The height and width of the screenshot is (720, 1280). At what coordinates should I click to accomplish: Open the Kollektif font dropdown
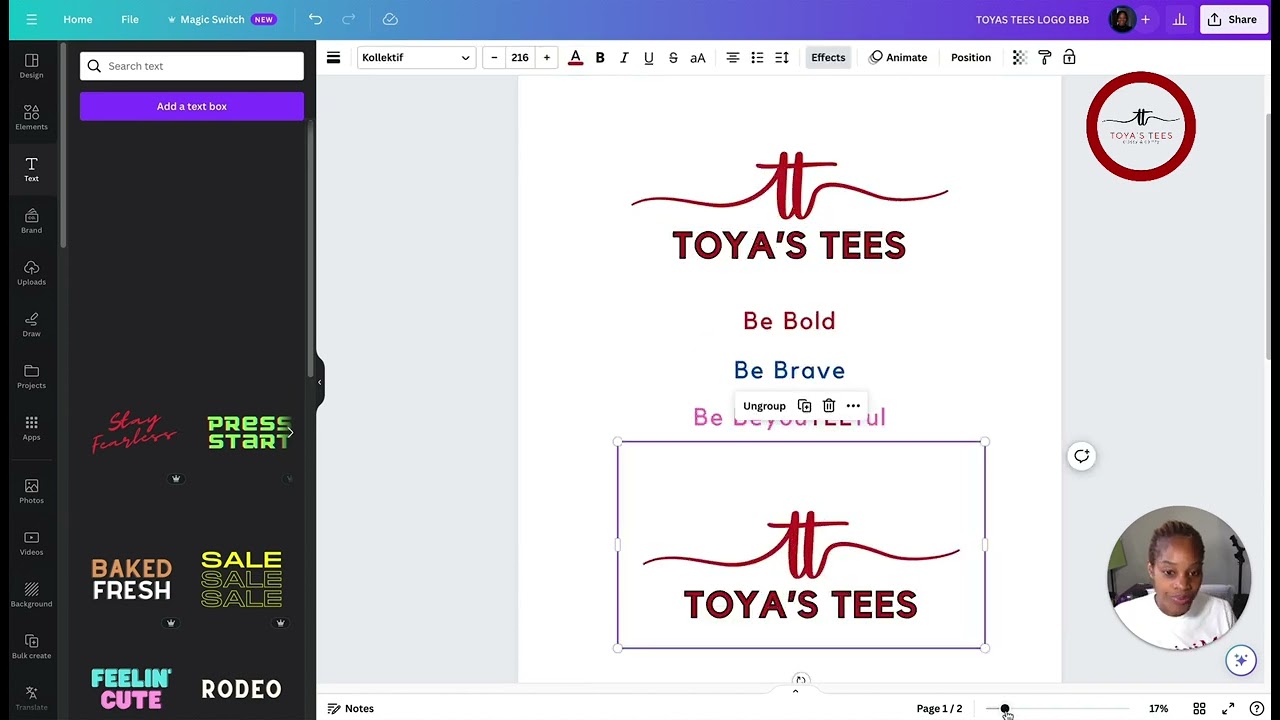point(415,57)
